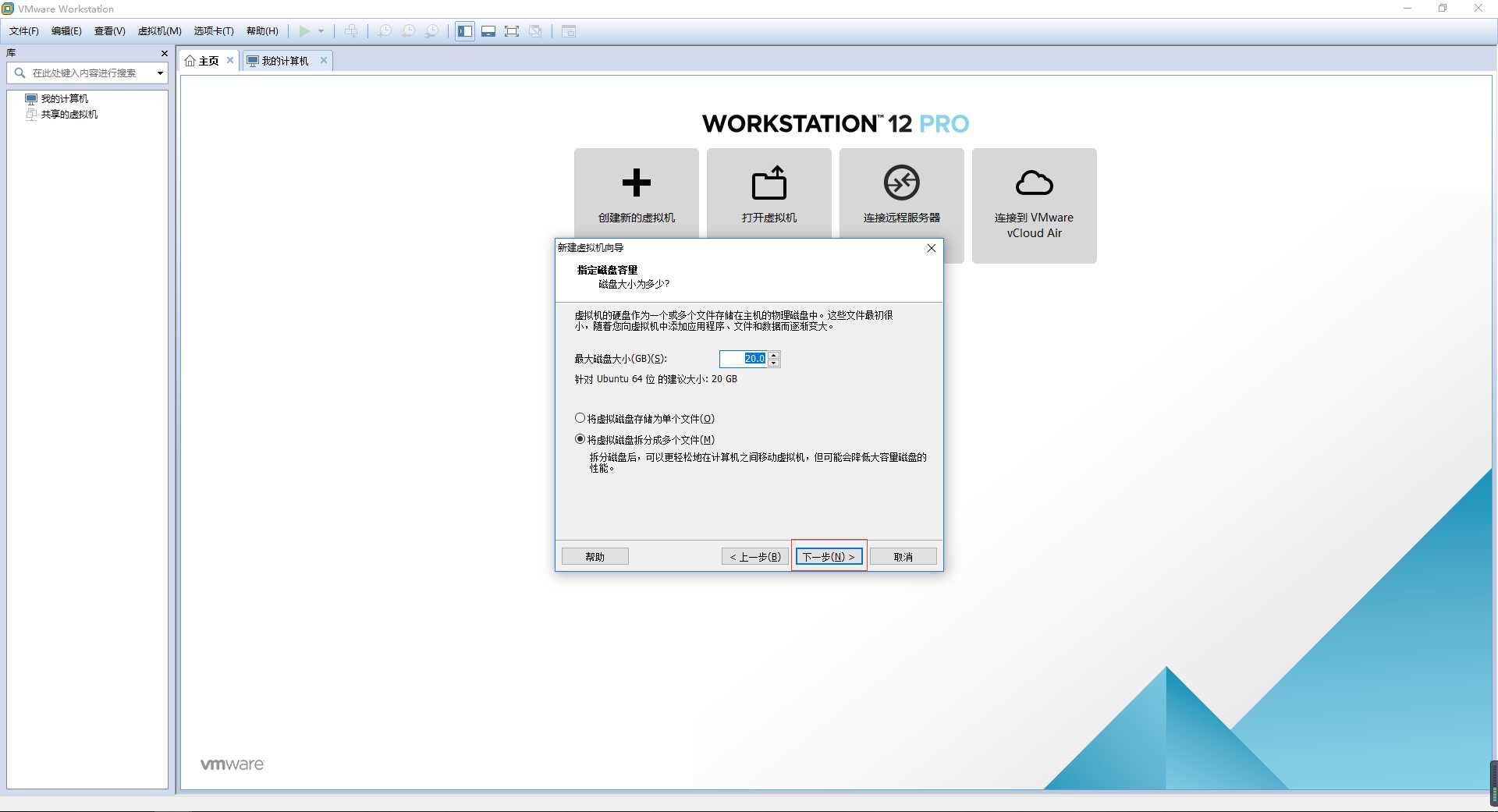1498x812 pixels.
Task: Click the 打开虚拟机 tile
Action: click(769, 193)
